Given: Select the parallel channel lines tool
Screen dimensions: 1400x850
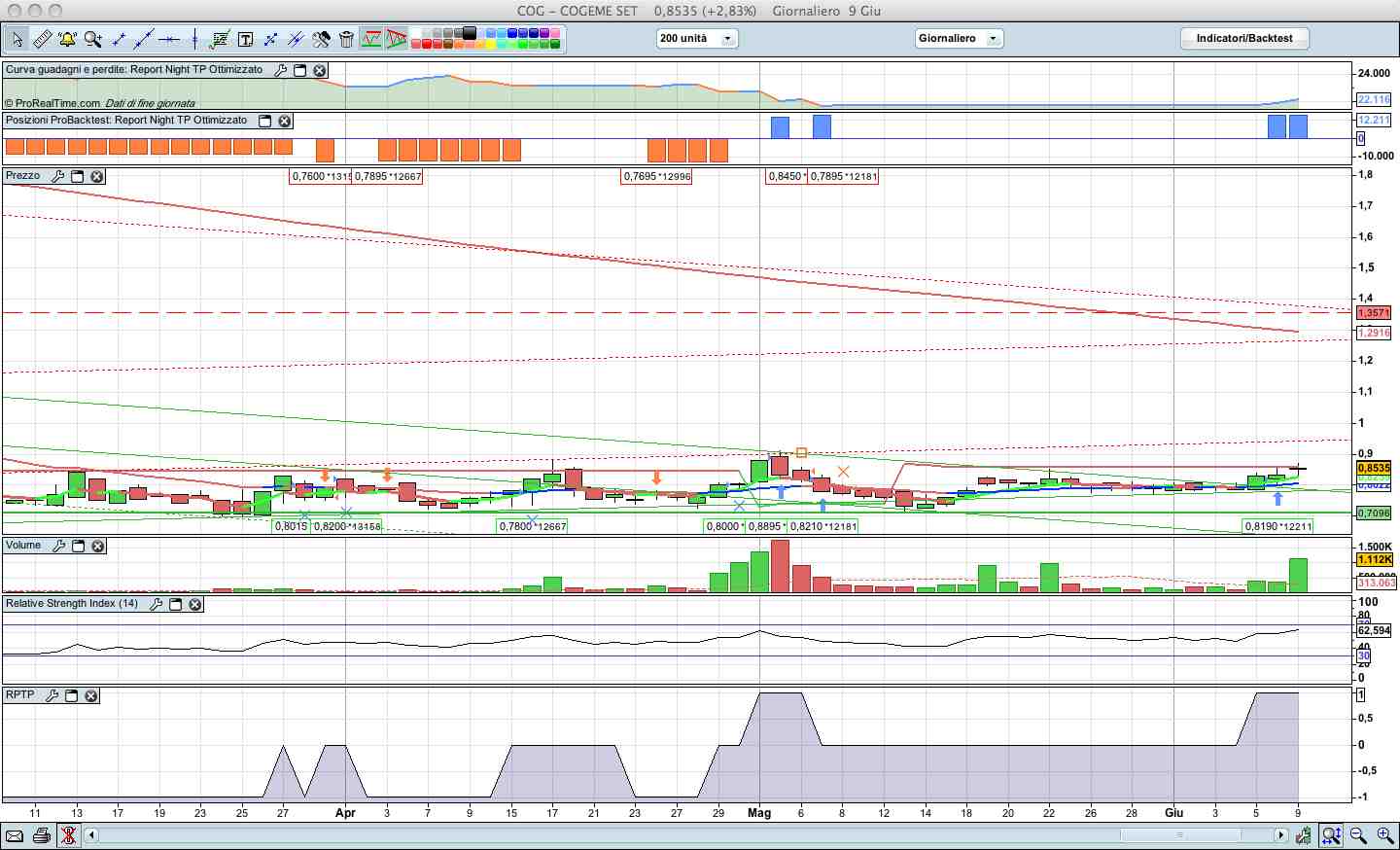Looking at the screenshot, I should pyautogui.click(x=296, y=39).
